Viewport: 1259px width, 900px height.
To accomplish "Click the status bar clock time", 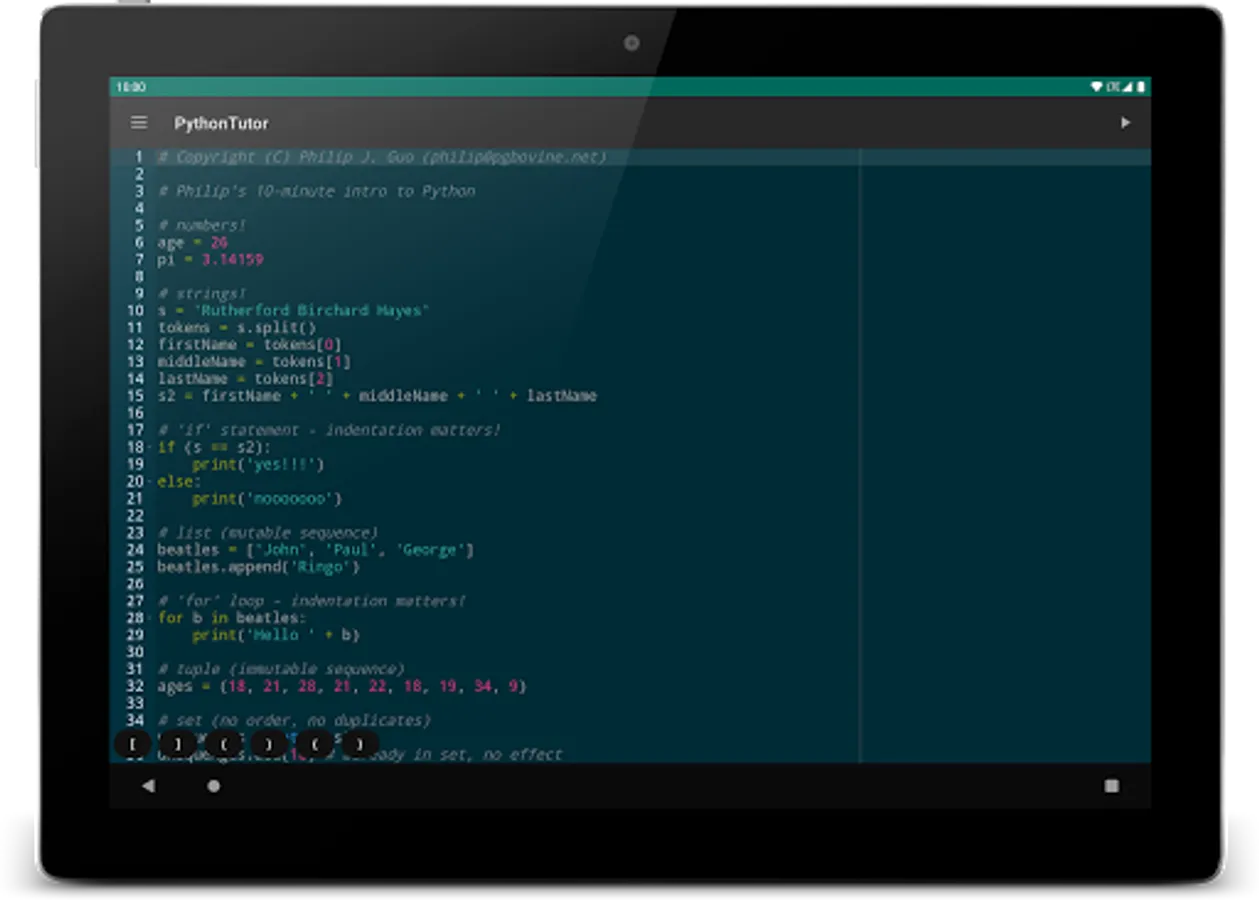I will (131, 87).
